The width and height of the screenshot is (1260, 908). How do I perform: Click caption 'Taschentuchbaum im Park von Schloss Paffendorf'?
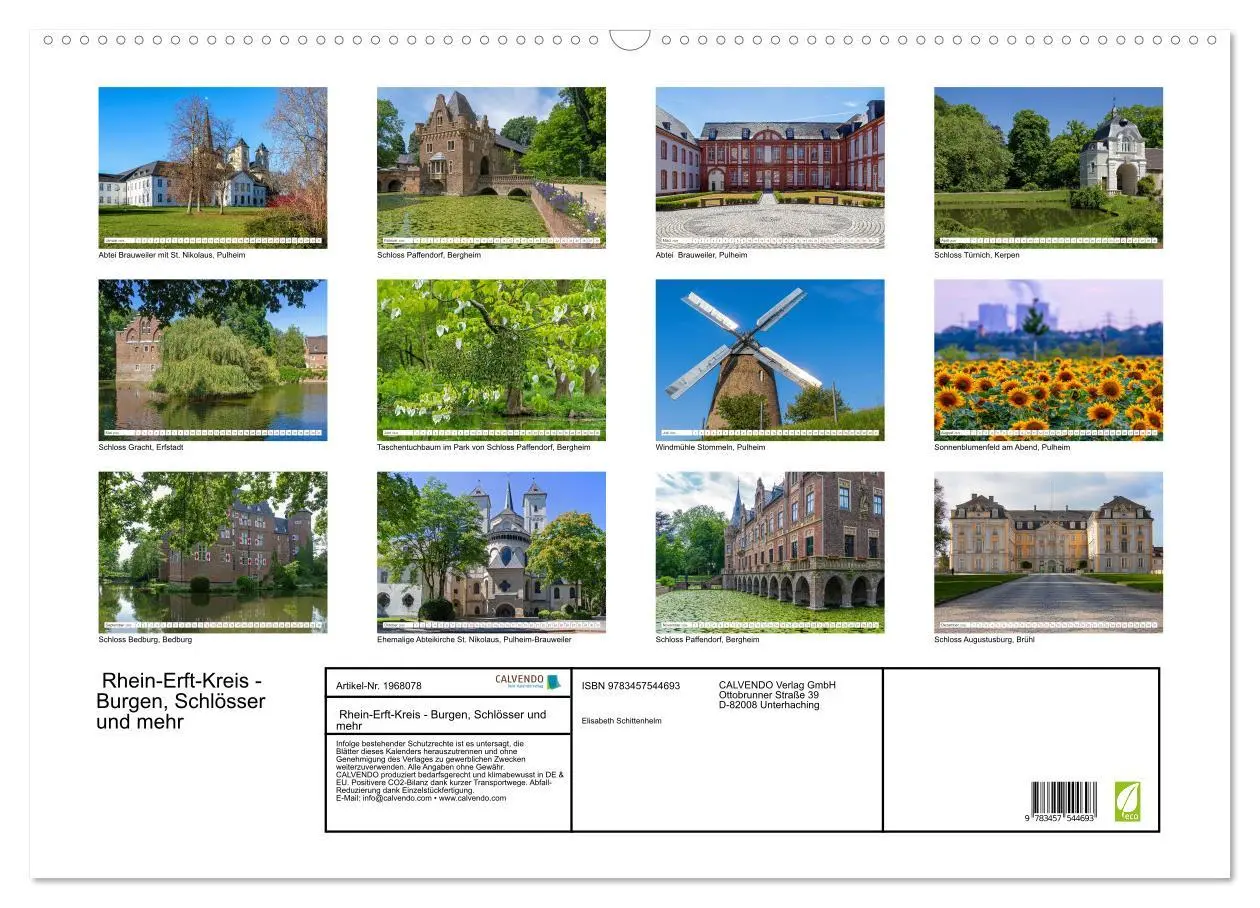pos(470,447)
